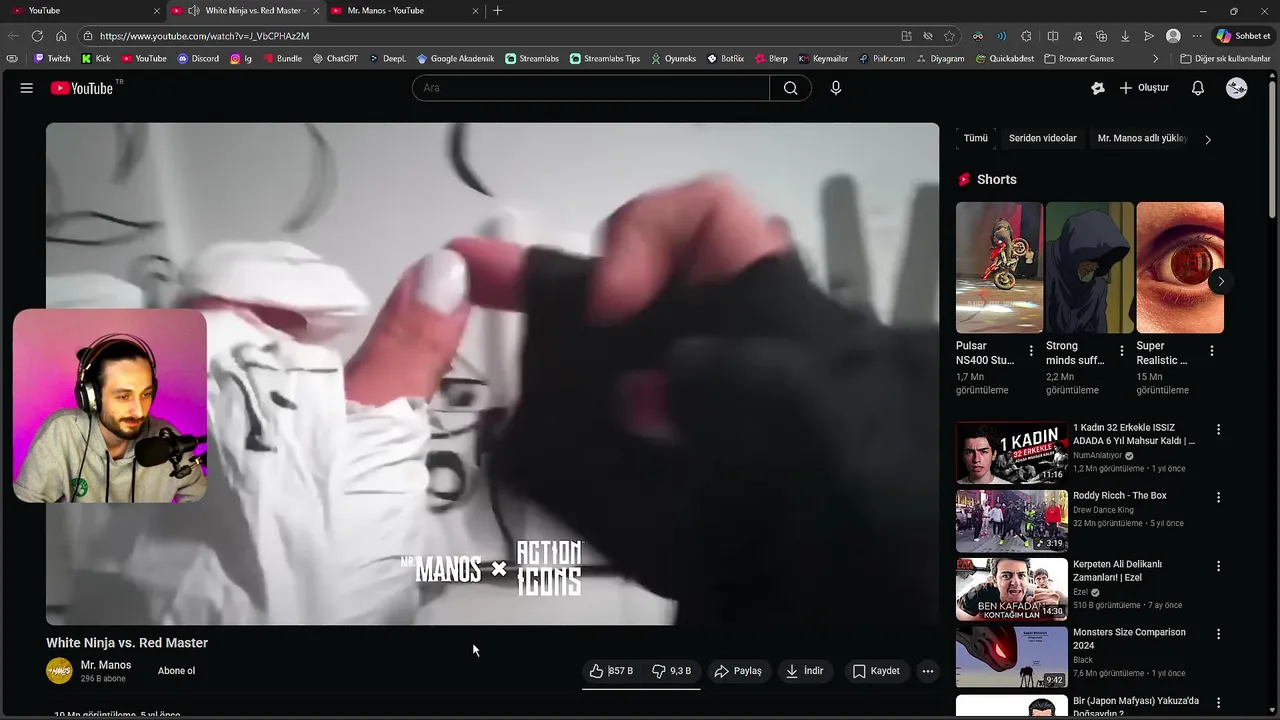Reload the page with the browser refresh icon
Image resolution: width=1280 pixels, height=720 pixels.
coord(38,36)
